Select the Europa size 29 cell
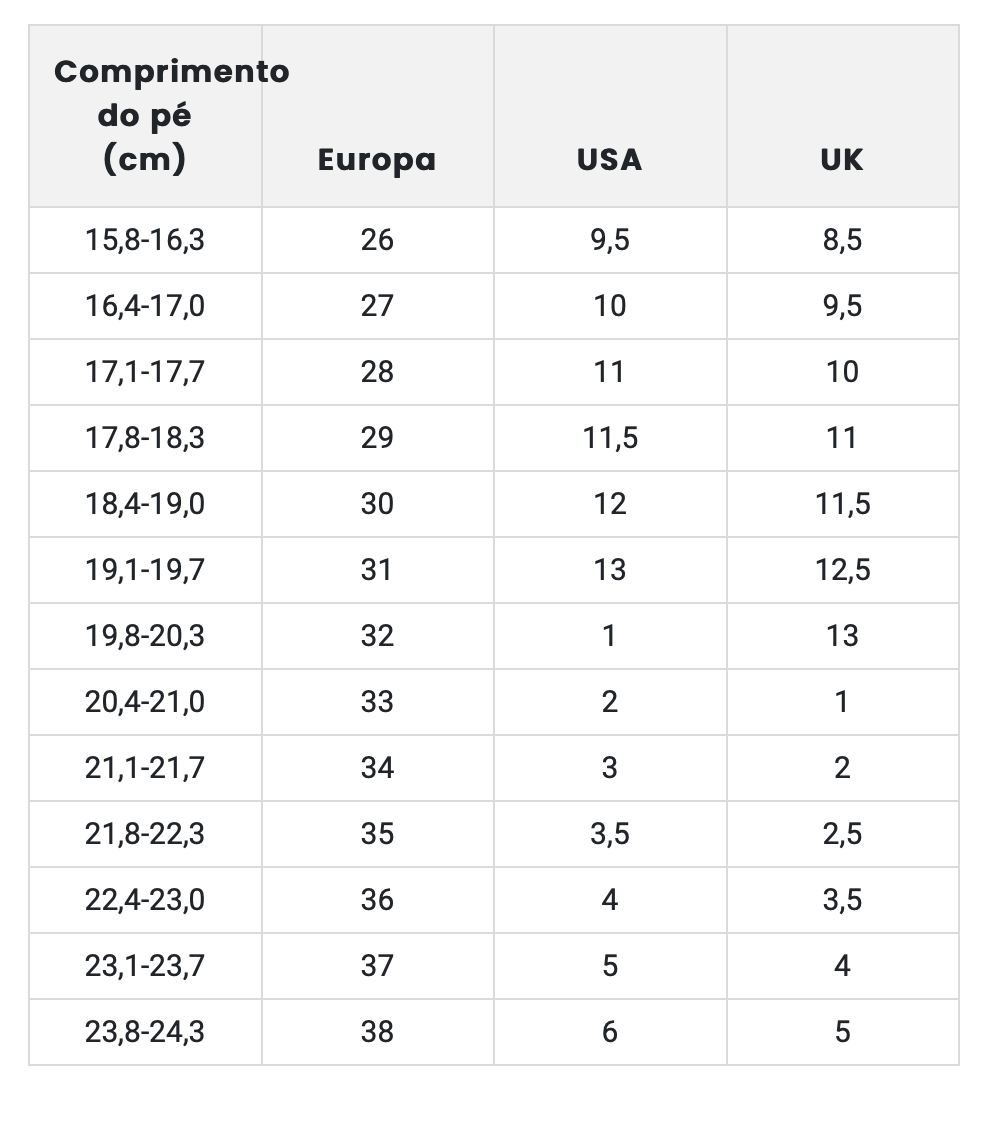This screenshot has width=990, height=1122. tap(377, 438)
